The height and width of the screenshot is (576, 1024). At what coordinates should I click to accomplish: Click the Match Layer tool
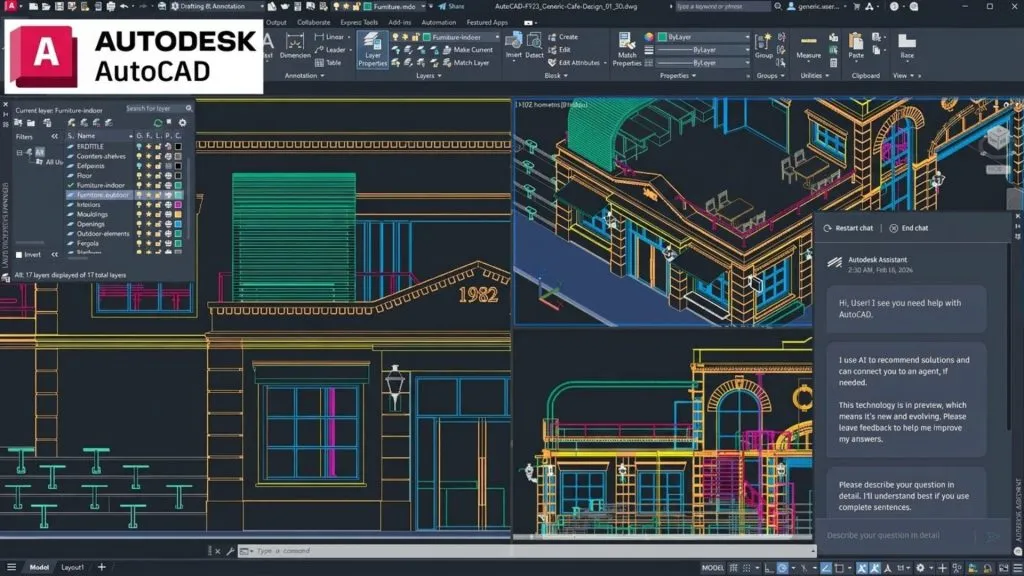click(x=466, y=63)
